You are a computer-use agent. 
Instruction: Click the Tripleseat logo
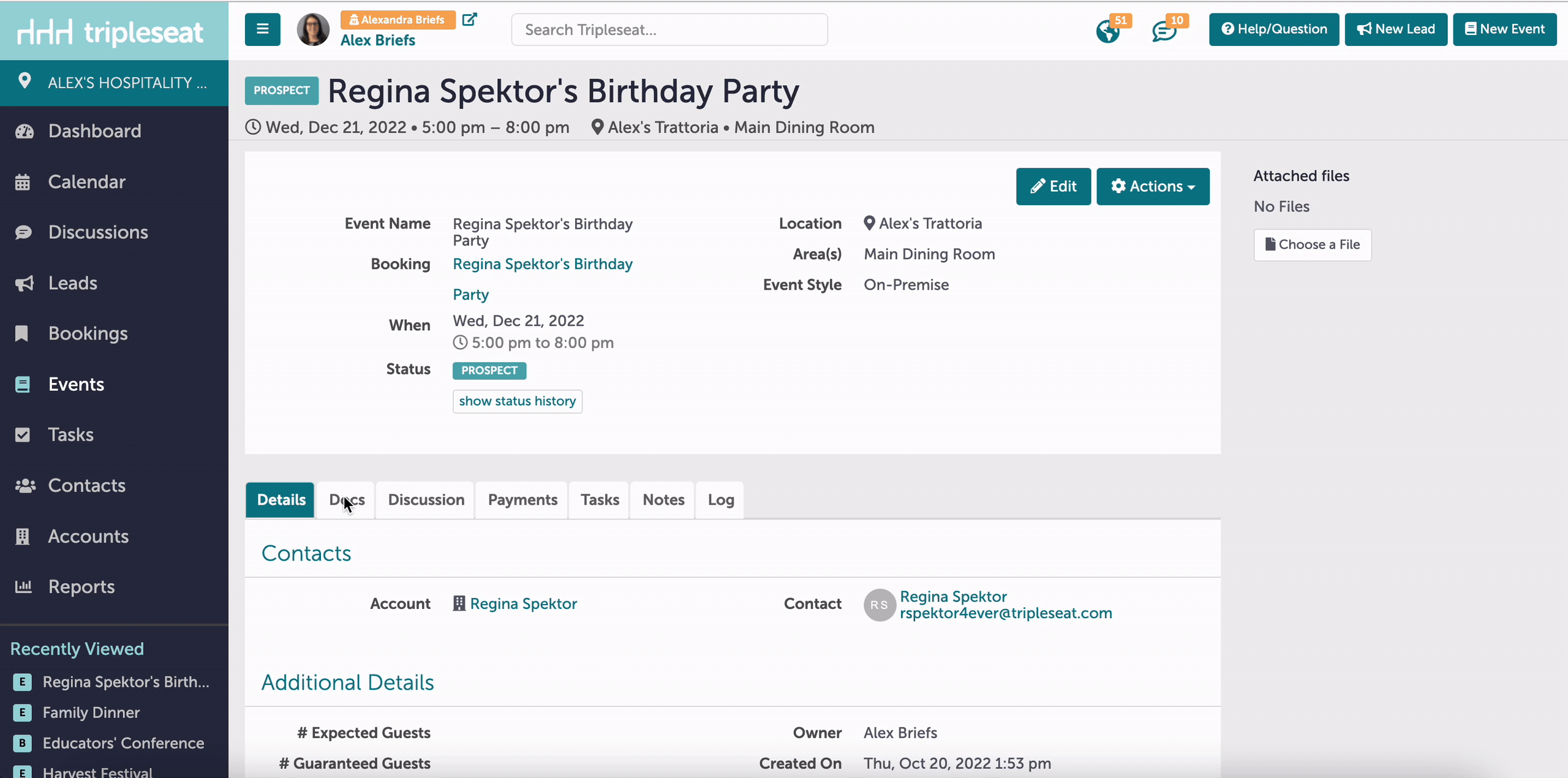point(110,32)
